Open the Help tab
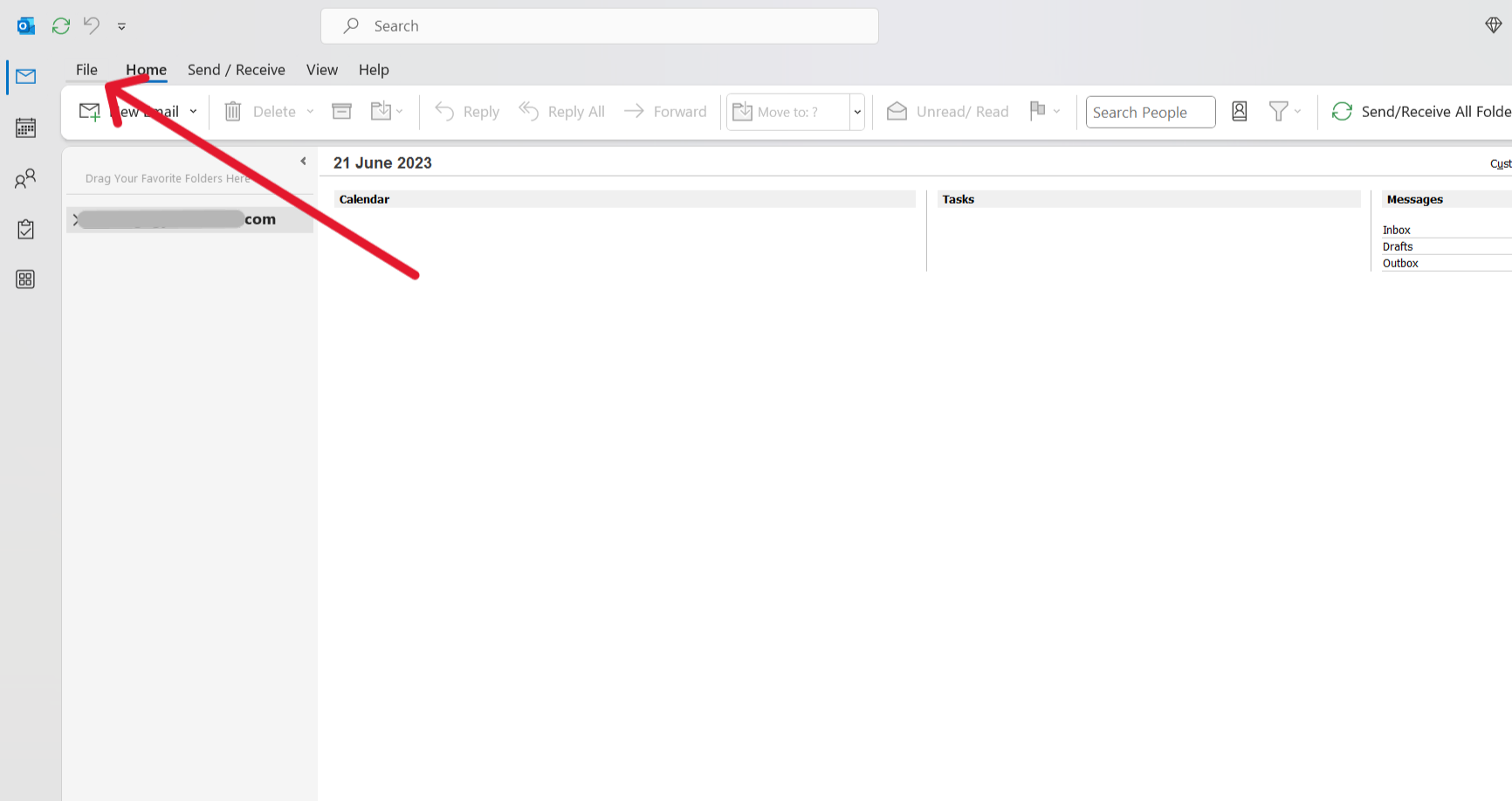Viewport: 1512px width, 801px height. [x=374, y=70]
